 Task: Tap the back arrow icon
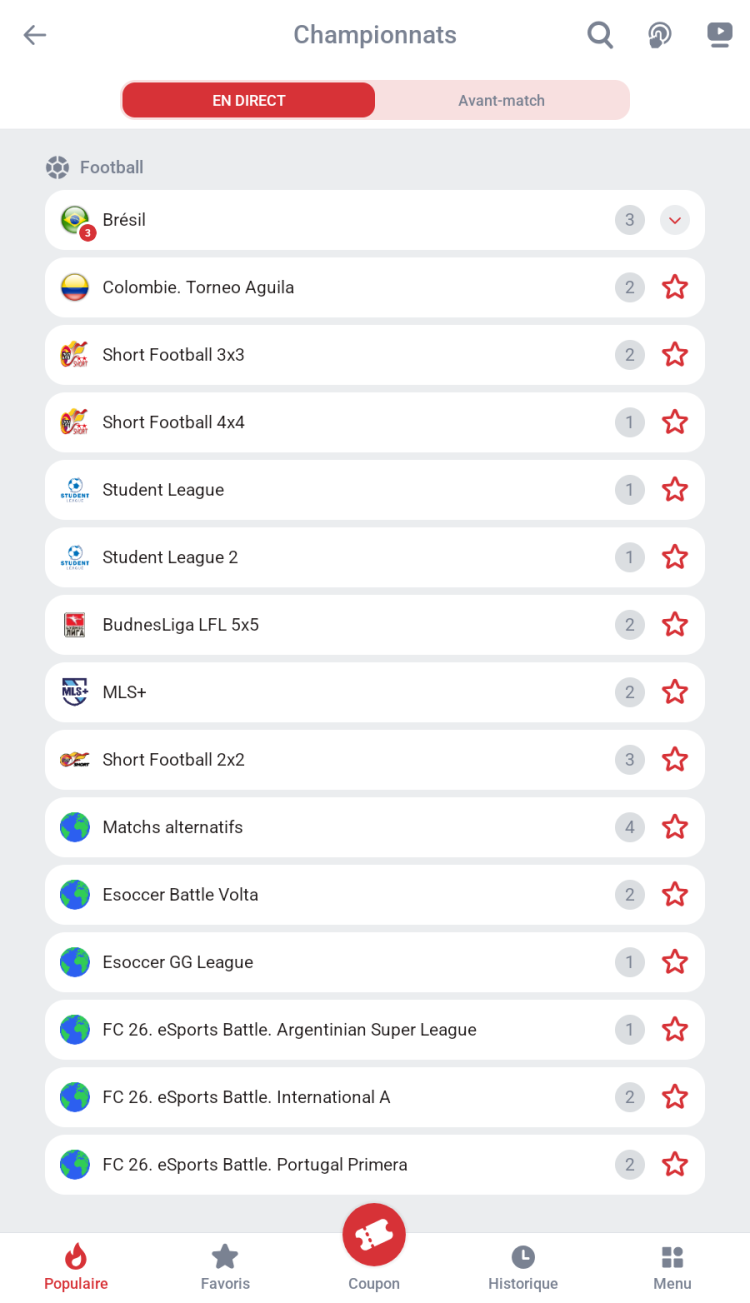tap(35, 35)
